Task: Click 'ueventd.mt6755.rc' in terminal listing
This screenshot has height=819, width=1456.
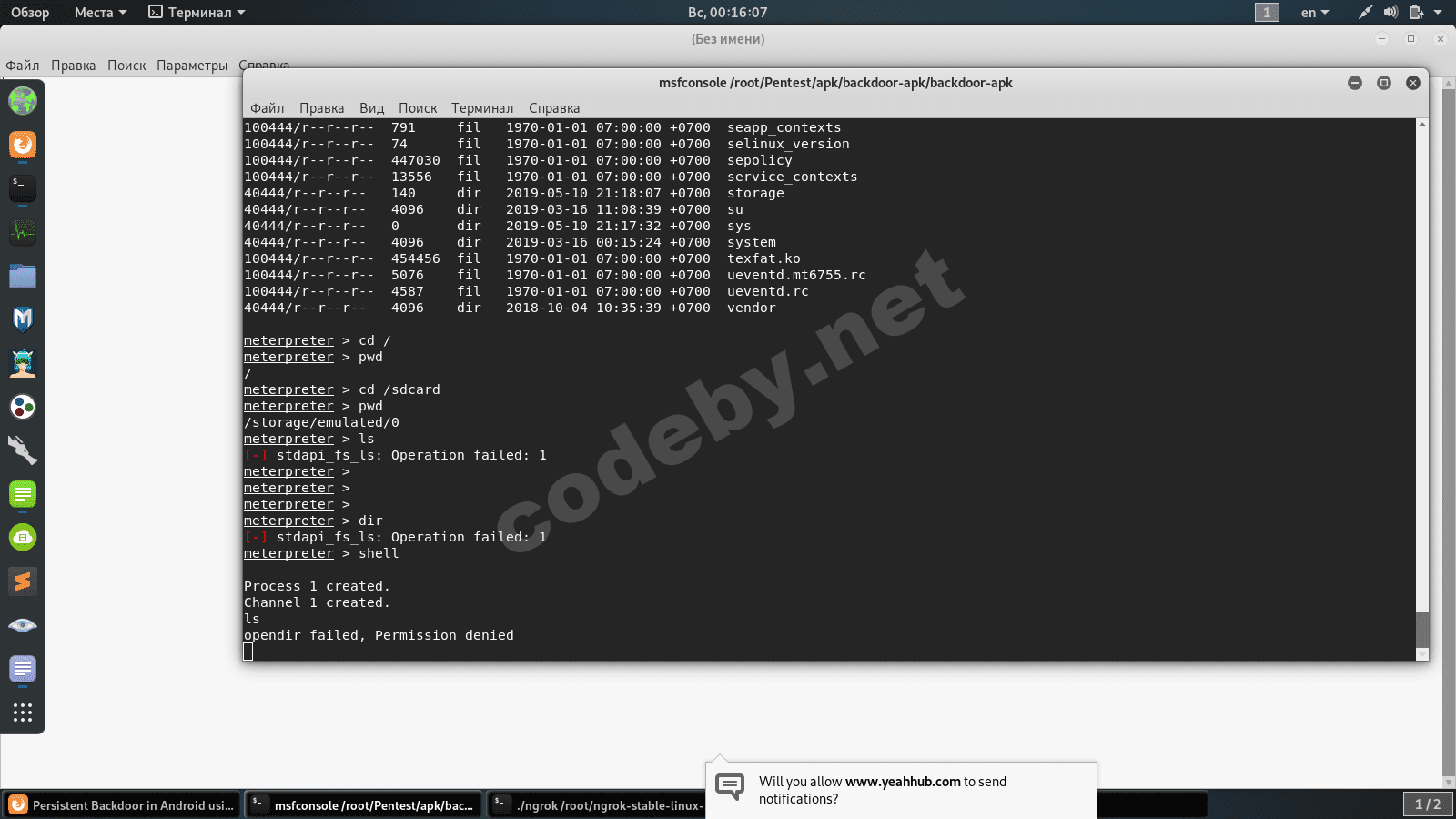Action: [796, 275]
